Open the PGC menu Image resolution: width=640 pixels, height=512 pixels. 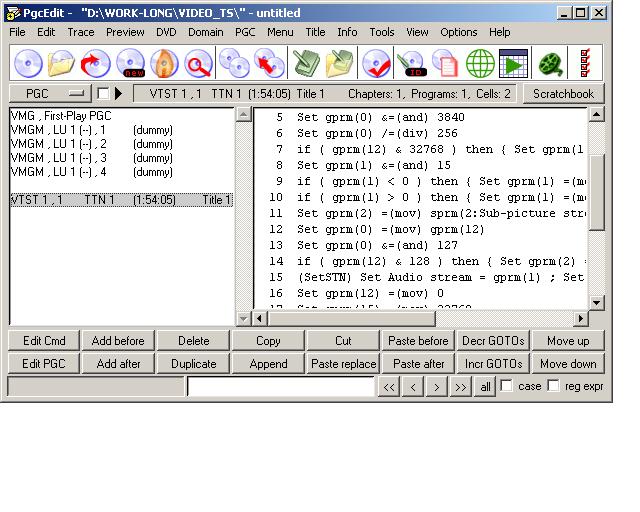245,32
